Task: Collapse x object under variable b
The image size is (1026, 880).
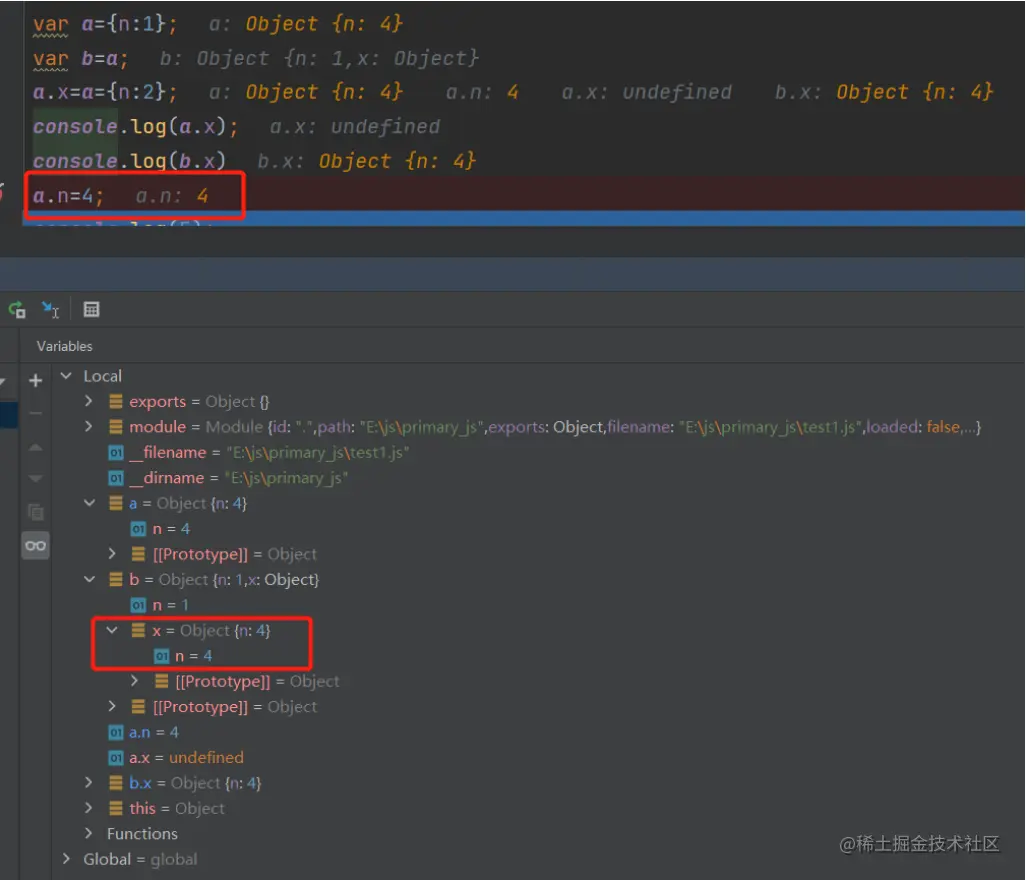Action: click(112, 630)
